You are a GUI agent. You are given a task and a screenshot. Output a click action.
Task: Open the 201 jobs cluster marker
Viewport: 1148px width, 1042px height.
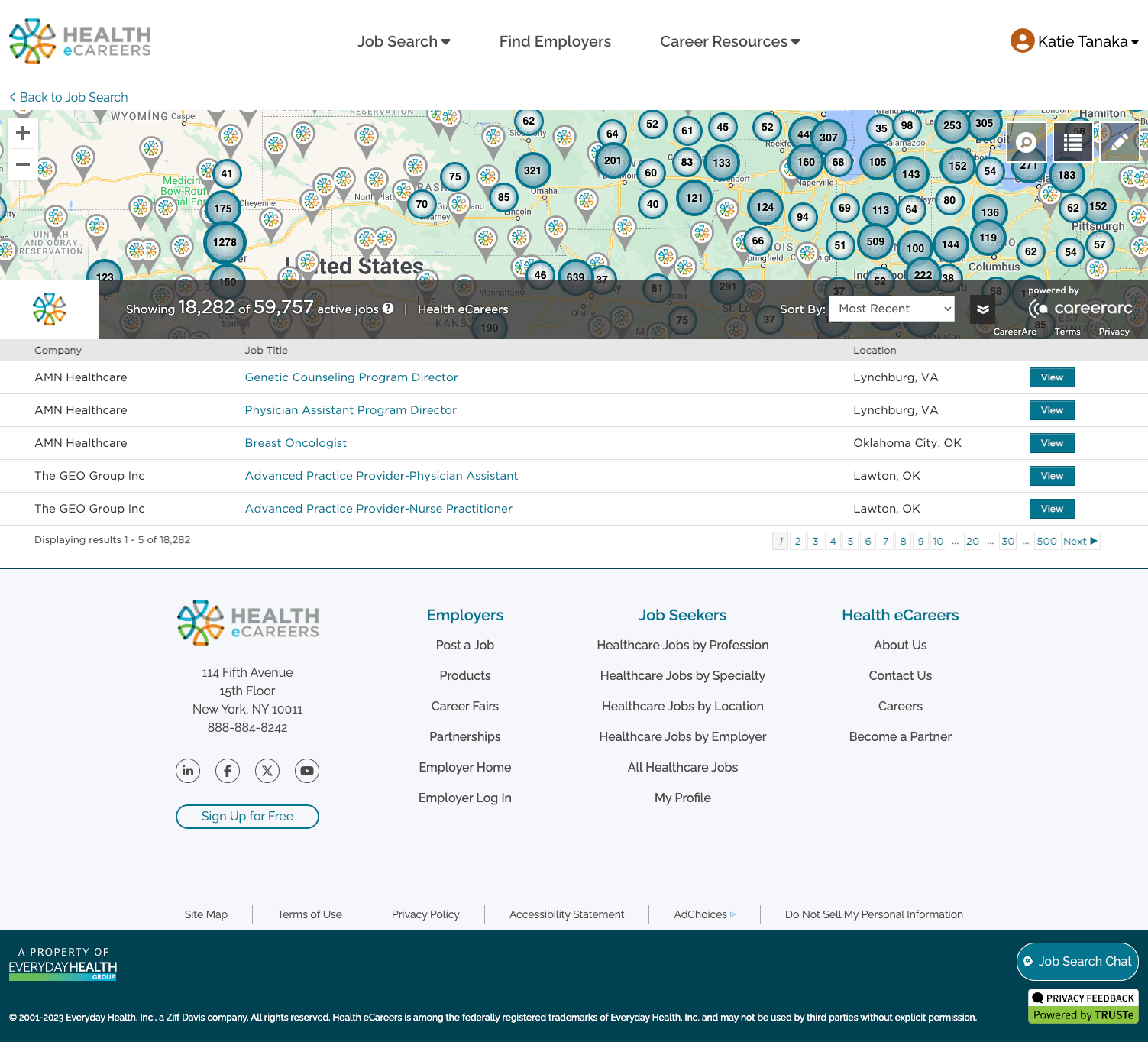point(613,160)
